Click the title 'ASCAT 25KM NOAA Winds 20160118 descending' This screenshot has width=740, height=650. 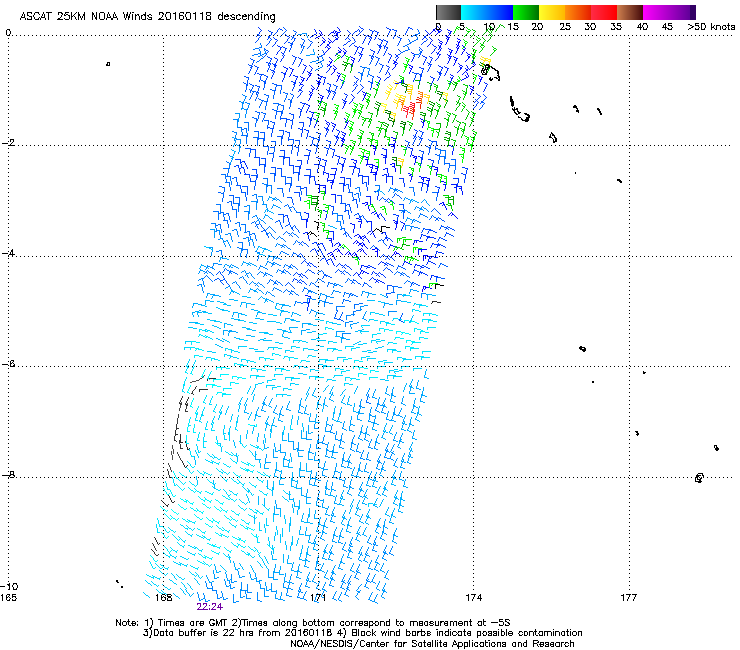147,16
